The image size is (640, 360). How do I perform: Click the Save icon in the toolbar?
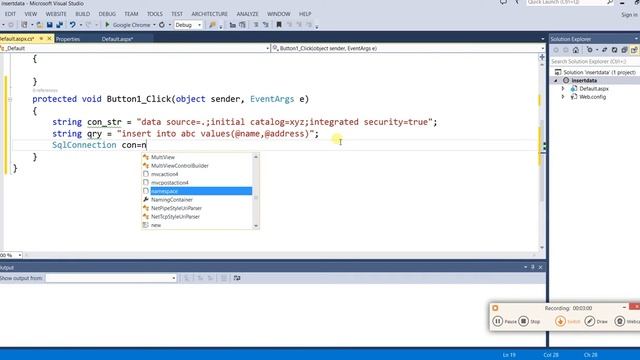coord(49,25)
